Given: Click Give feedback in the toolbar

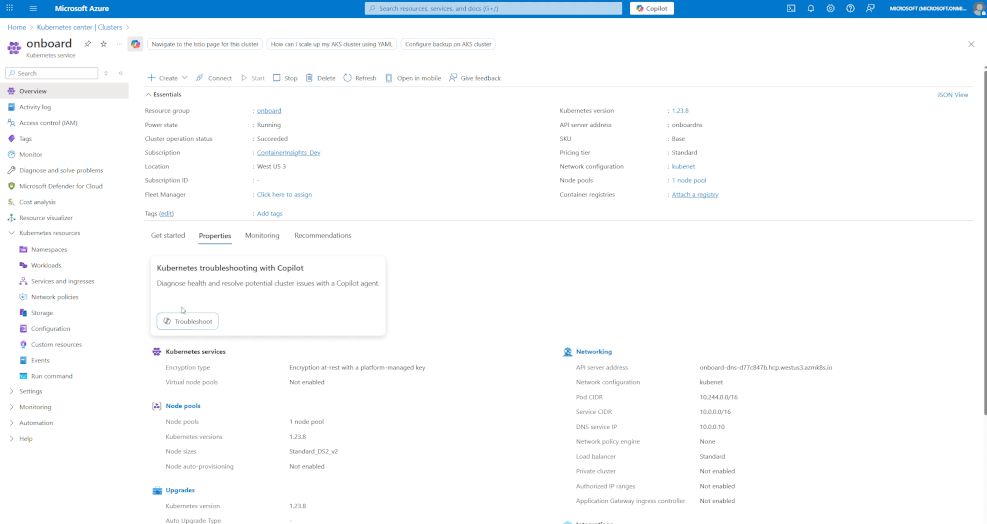Looking at the screenshot, I should tap(475, 78).
